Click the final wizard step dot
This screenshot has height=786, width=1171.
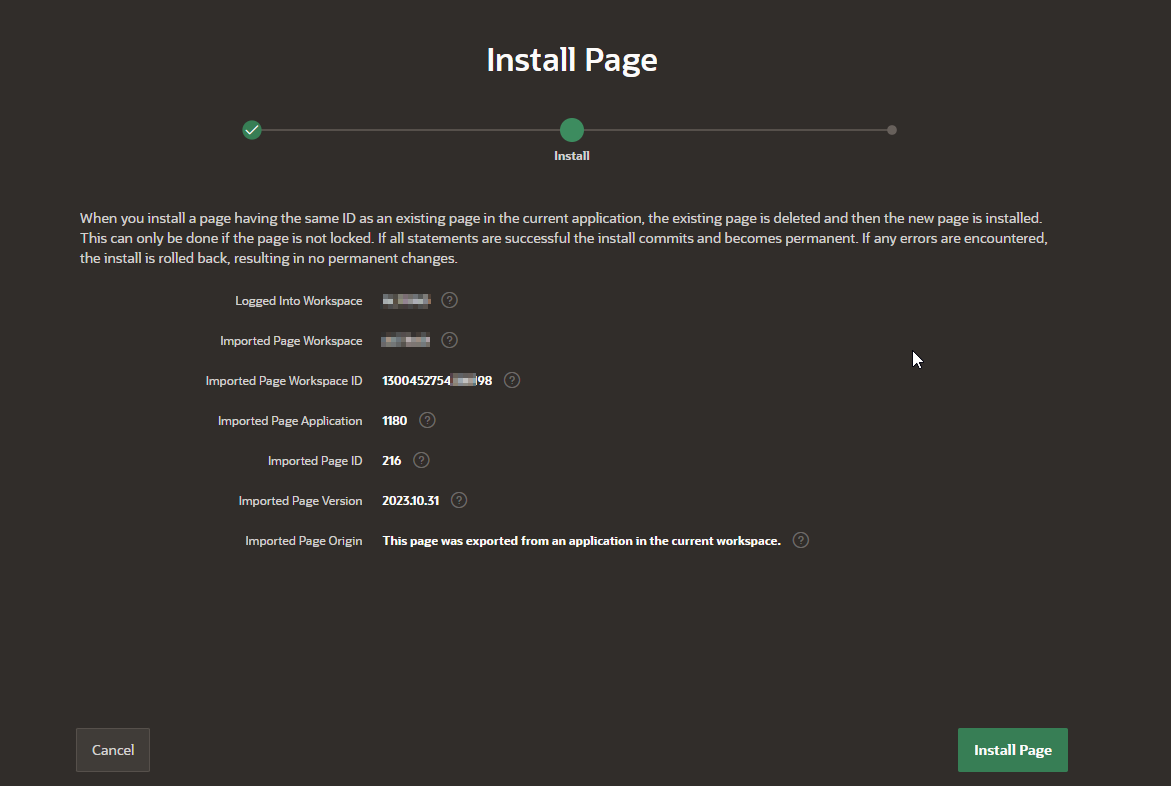891,129
